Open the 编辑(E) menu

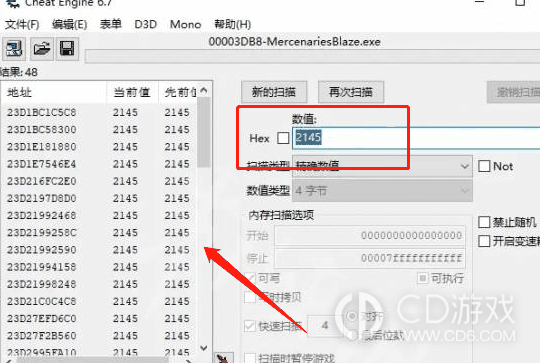69,24
